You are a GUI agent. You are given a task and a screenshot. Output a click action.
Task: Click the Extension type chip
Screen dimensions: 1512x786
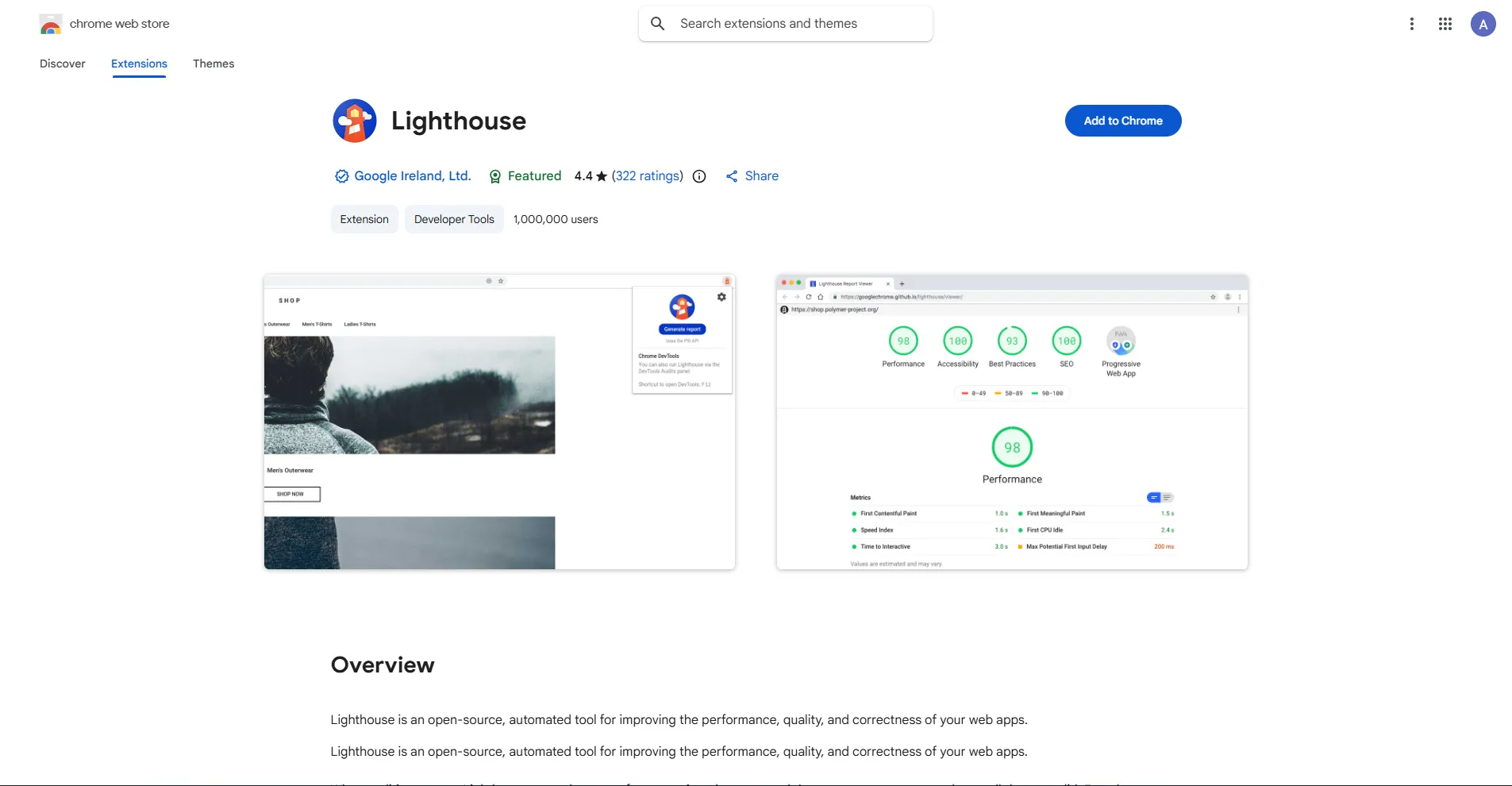pos(364,219)
